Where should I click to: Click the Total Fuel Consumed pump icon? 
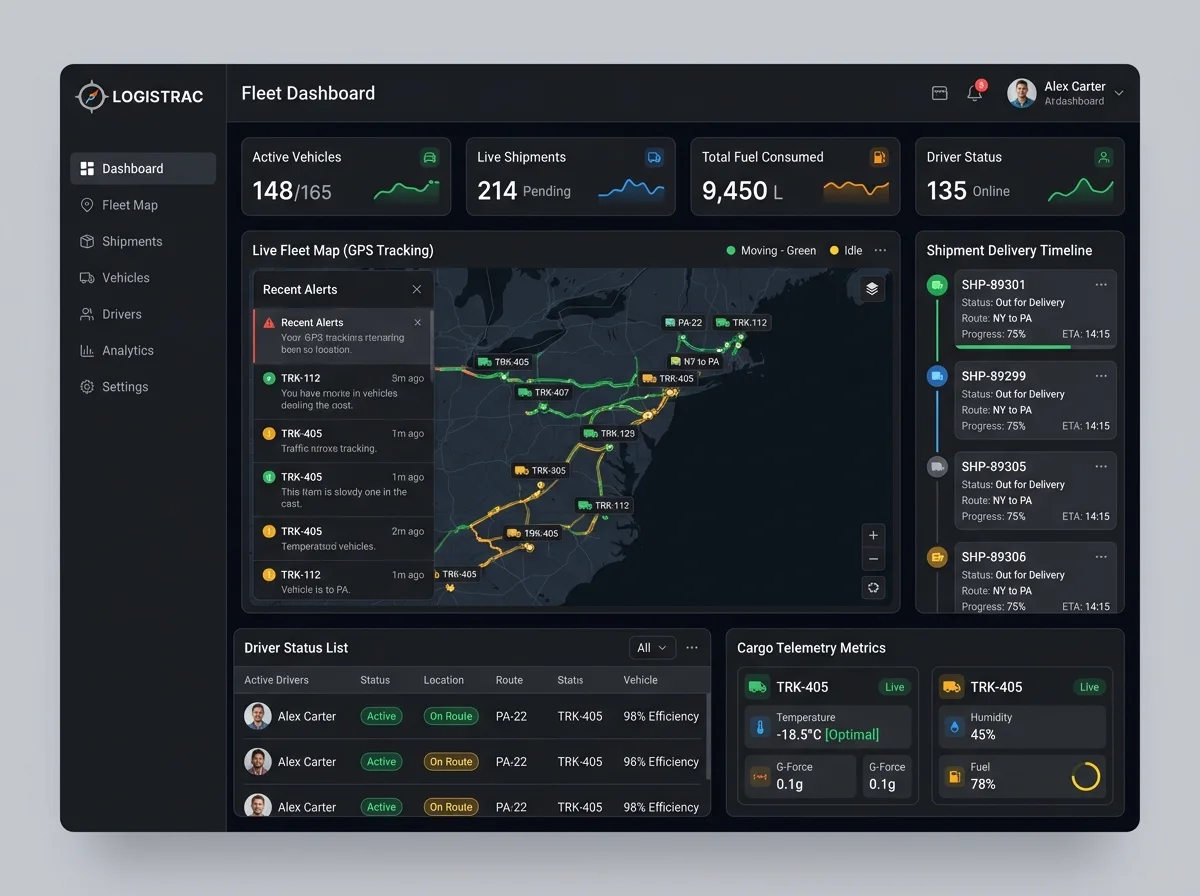click(879, 157)
